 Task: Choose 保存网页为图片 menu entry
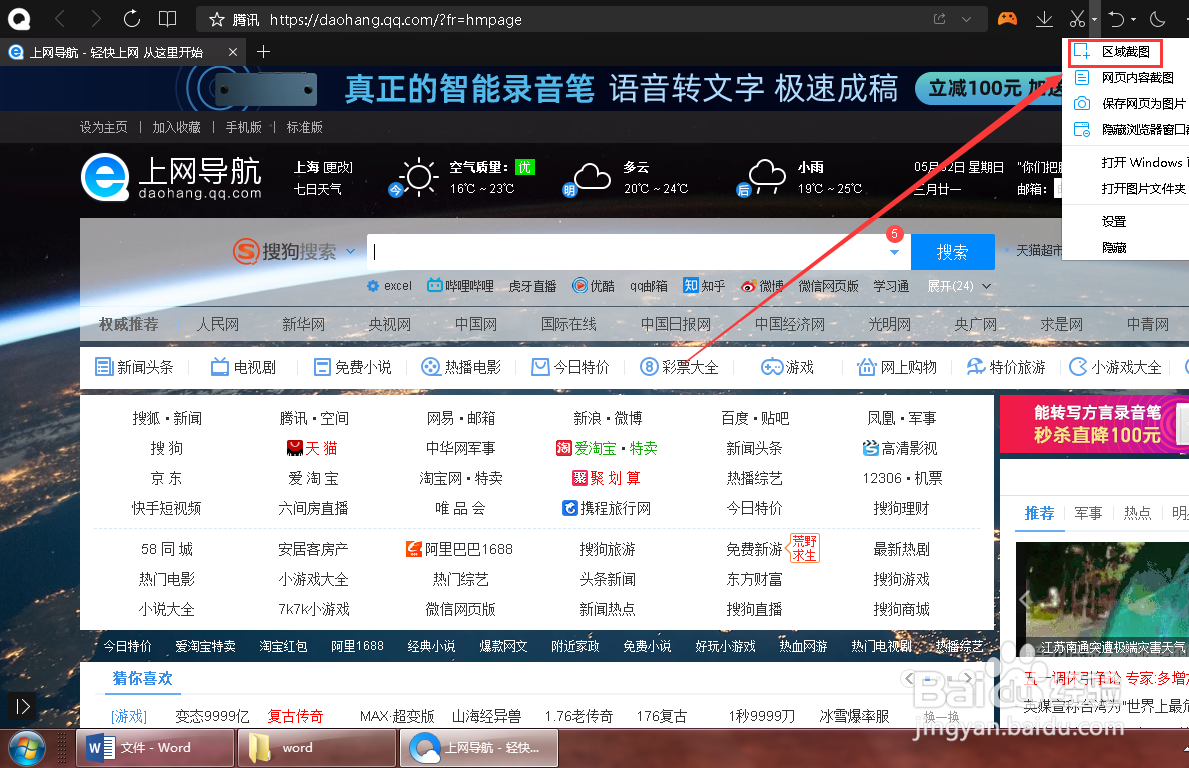click(1127, 103)
